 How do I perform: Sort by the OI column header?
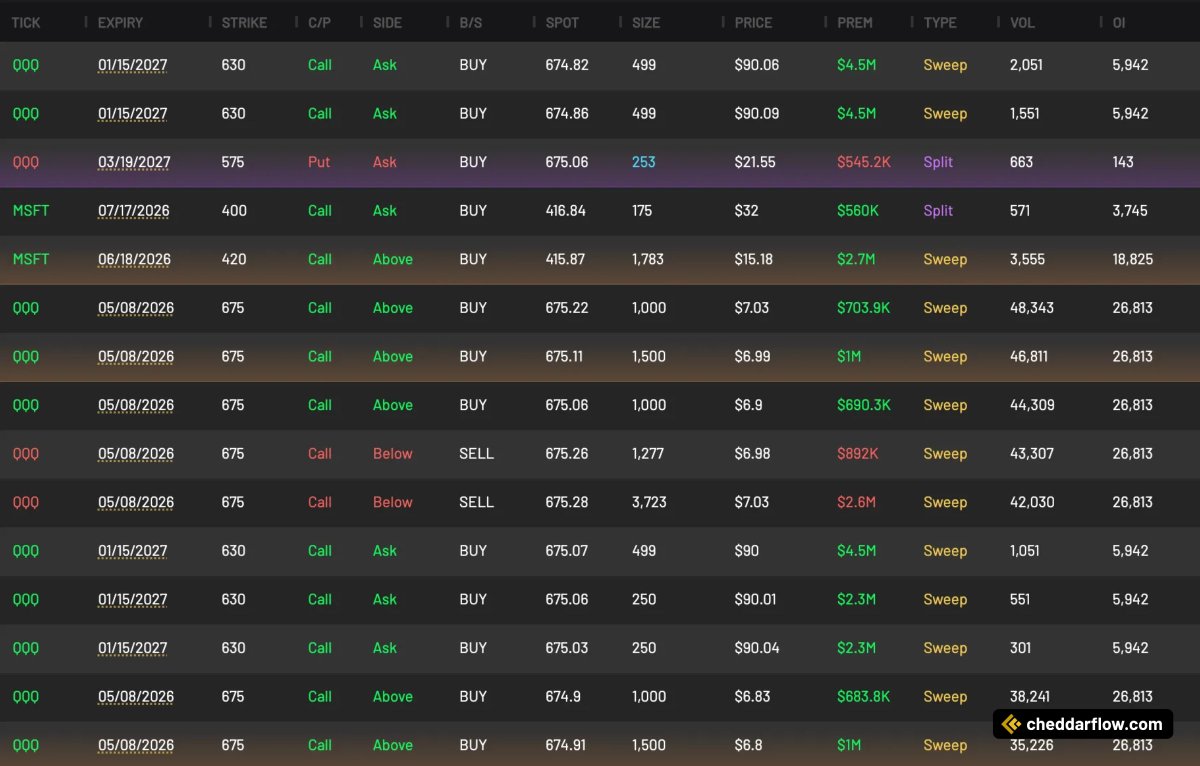[x=1119, y=22]
